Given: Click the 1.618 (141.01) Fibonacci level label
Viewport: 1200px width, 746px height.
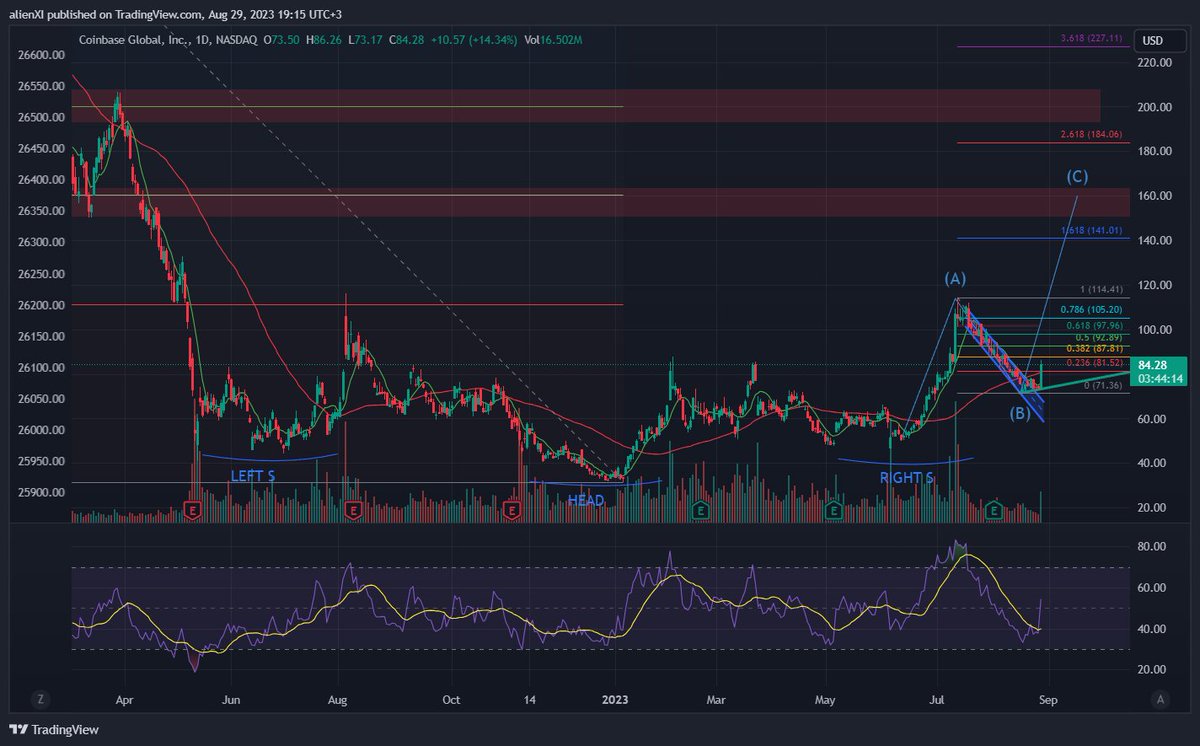Looking at the screenshot, I should pos(1091,230).
